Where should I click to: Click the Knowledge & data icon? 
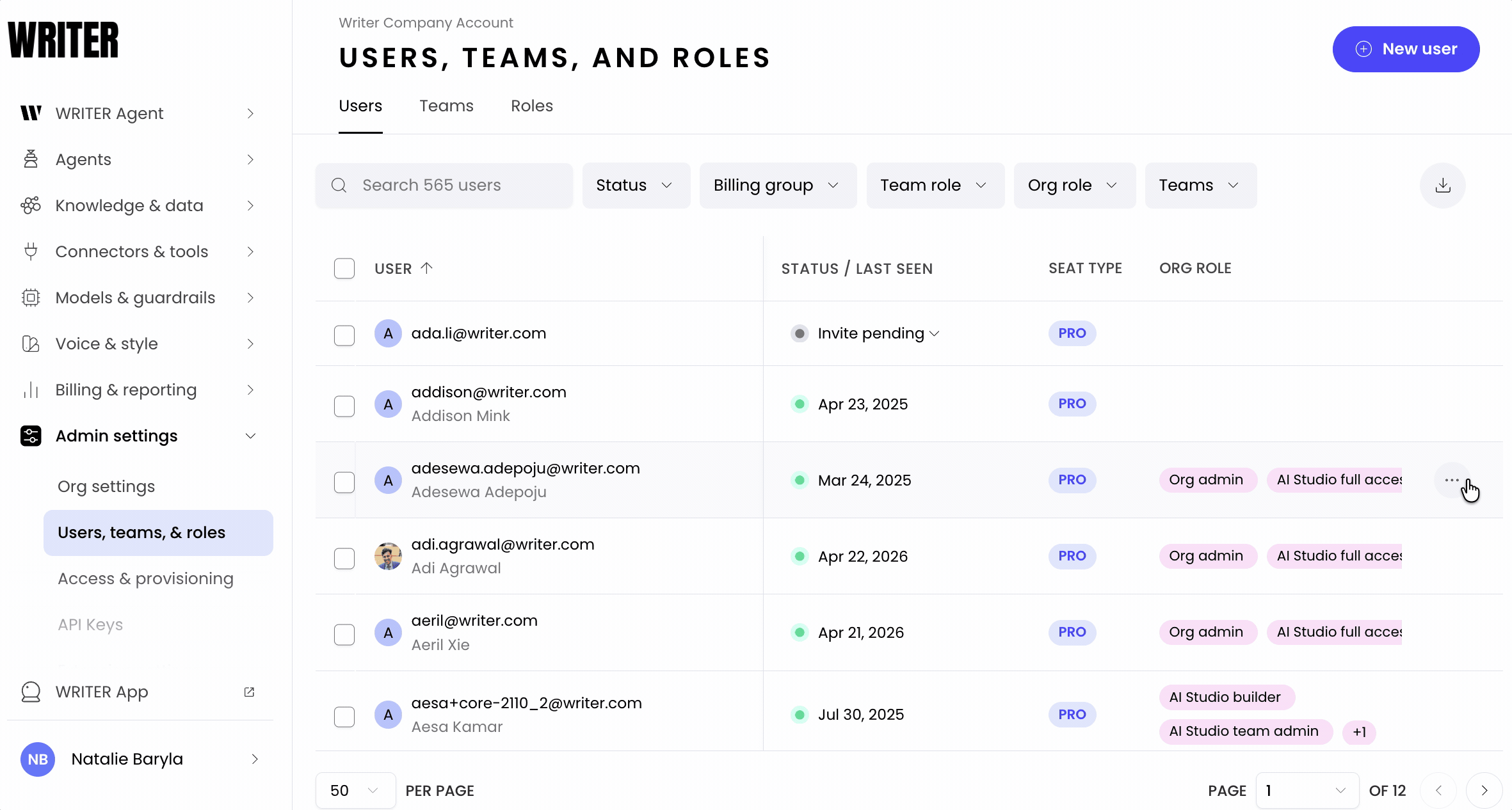31,205
